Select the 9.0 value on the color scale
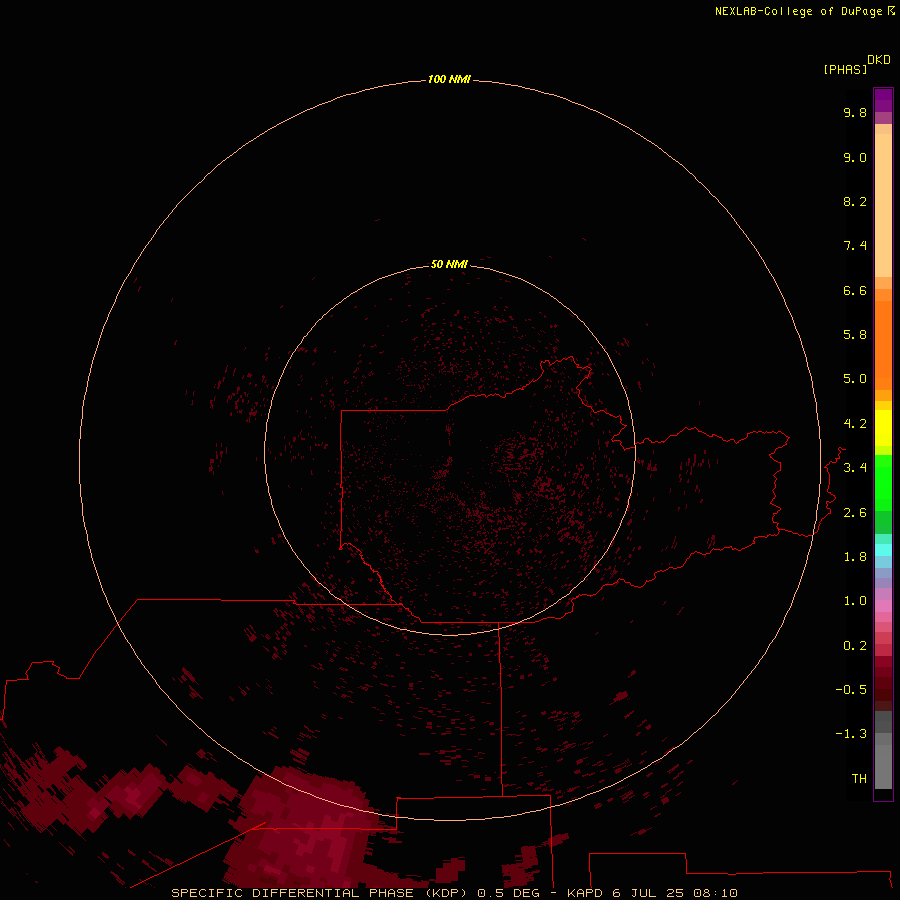The height and width of the screenshot is (900, 900). click(855, 157)
